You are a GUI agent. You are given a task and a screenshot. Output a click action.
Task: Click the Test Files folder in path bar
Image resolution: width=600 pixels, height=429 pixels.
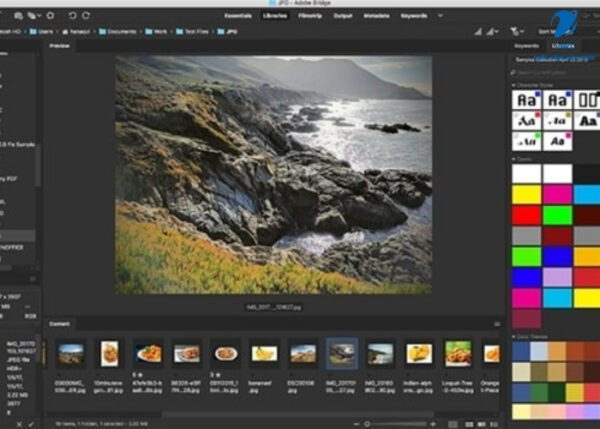click(x=192, y=32)
